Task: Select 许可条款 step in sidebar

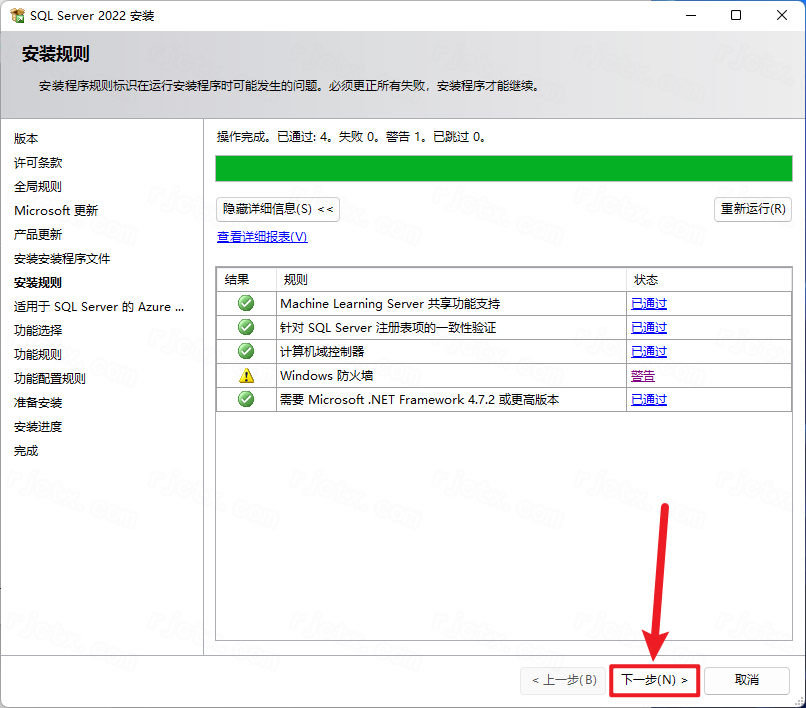Action: 38,162
